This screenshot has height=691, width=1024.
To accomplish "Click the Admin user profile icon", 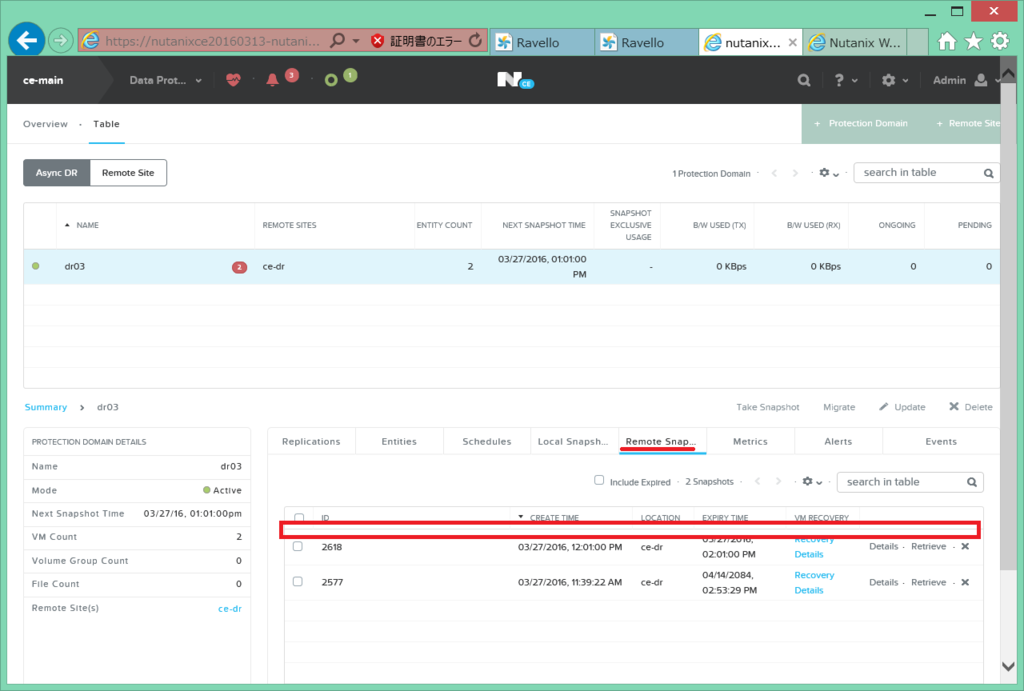I will [x=980, y=80].
